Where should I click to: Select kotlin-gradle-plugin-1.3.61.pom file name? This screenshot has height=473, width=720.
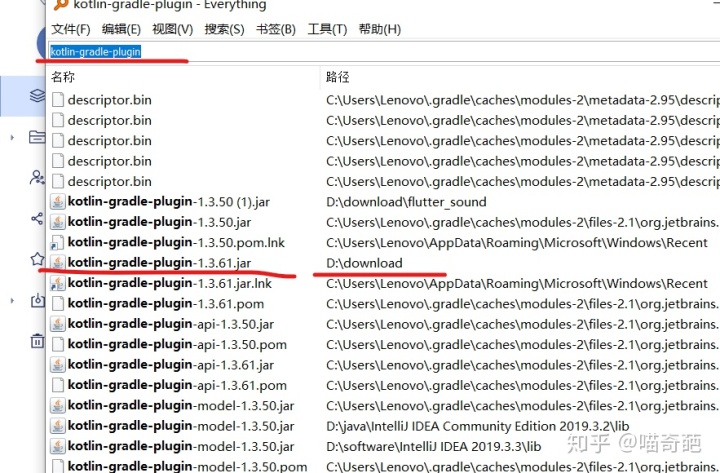(x=166, y=304)
